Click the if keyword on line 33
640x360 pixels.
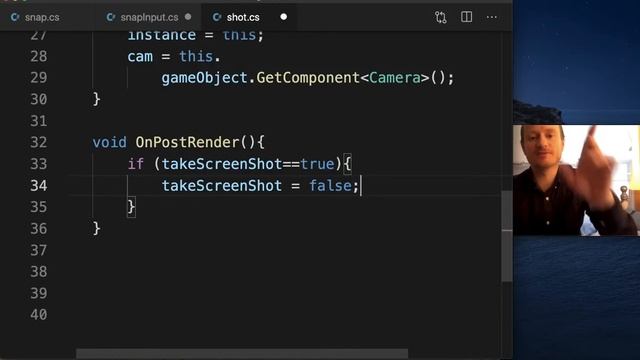coord(136,164)
